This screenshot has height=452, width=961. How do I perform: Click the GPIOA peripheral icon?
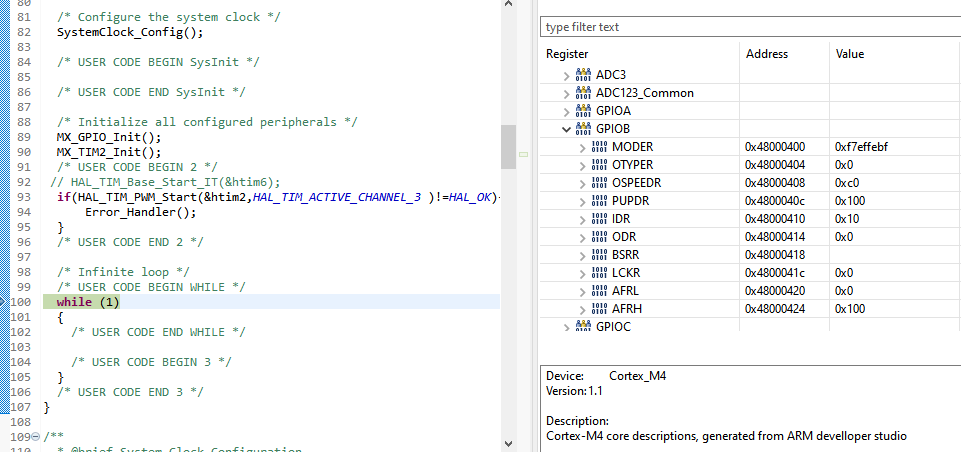[583, 111]
